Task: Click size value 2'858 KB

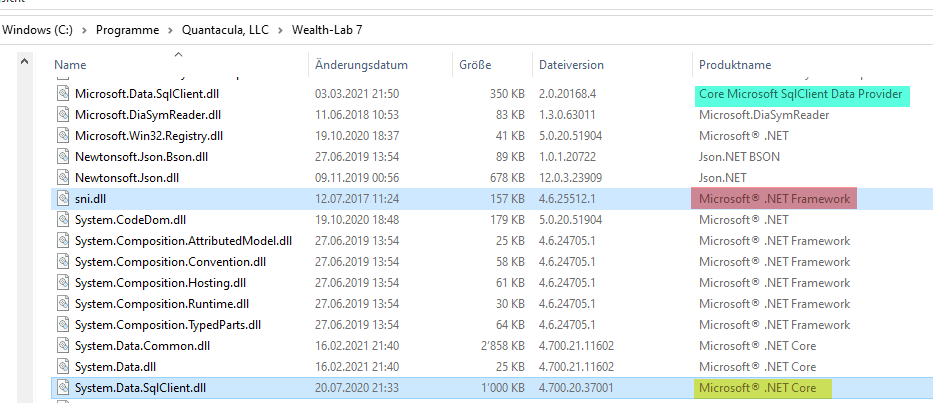Action: 501,345
